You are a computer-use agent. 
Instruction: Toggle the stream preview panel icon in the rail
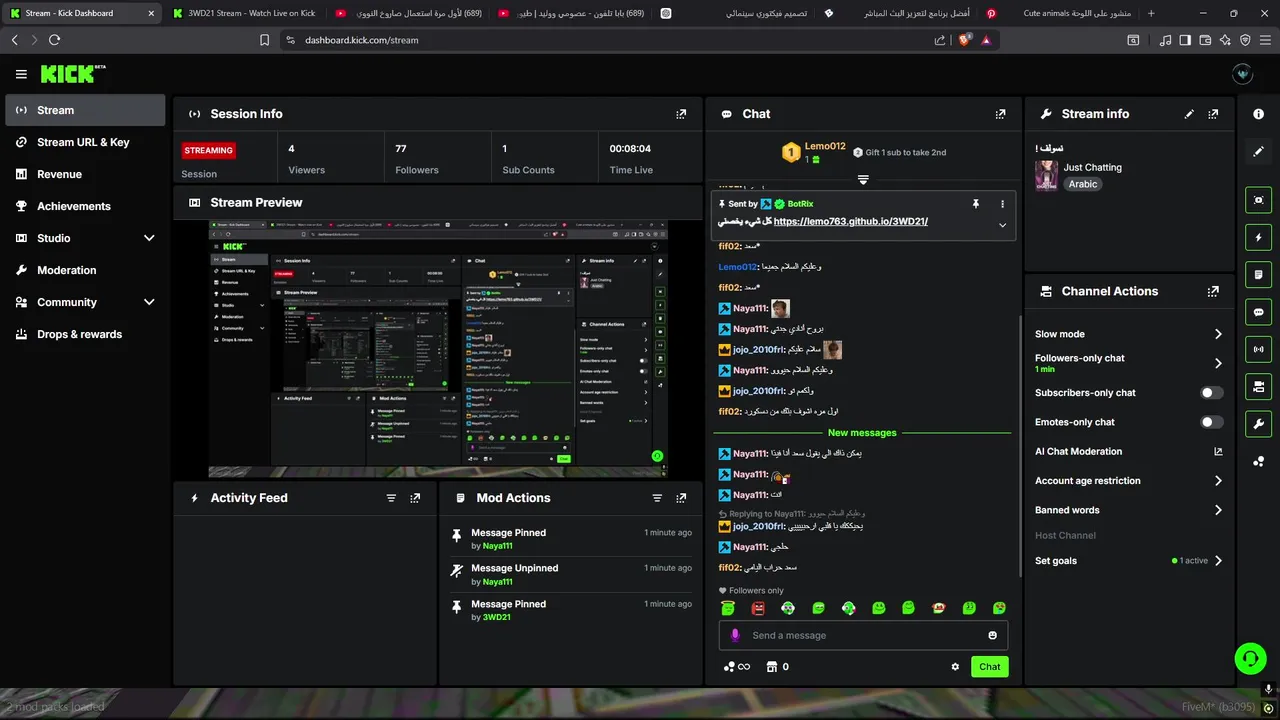pos(1258,200)
